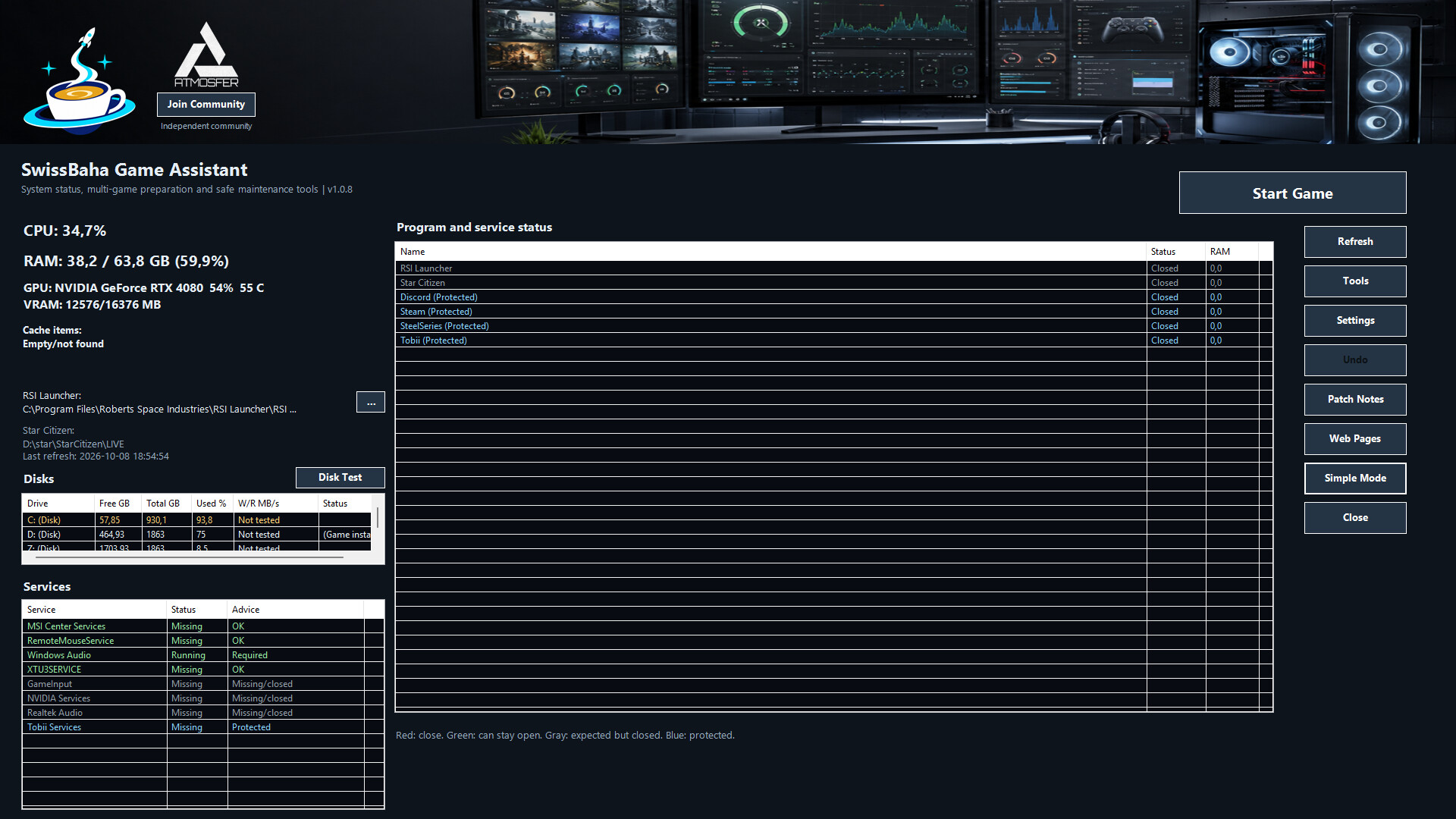Image resolution: width=1456 pixels, height=819 pixels.
Task: Select Discord (Protected) row
Action: click(833, 297)
